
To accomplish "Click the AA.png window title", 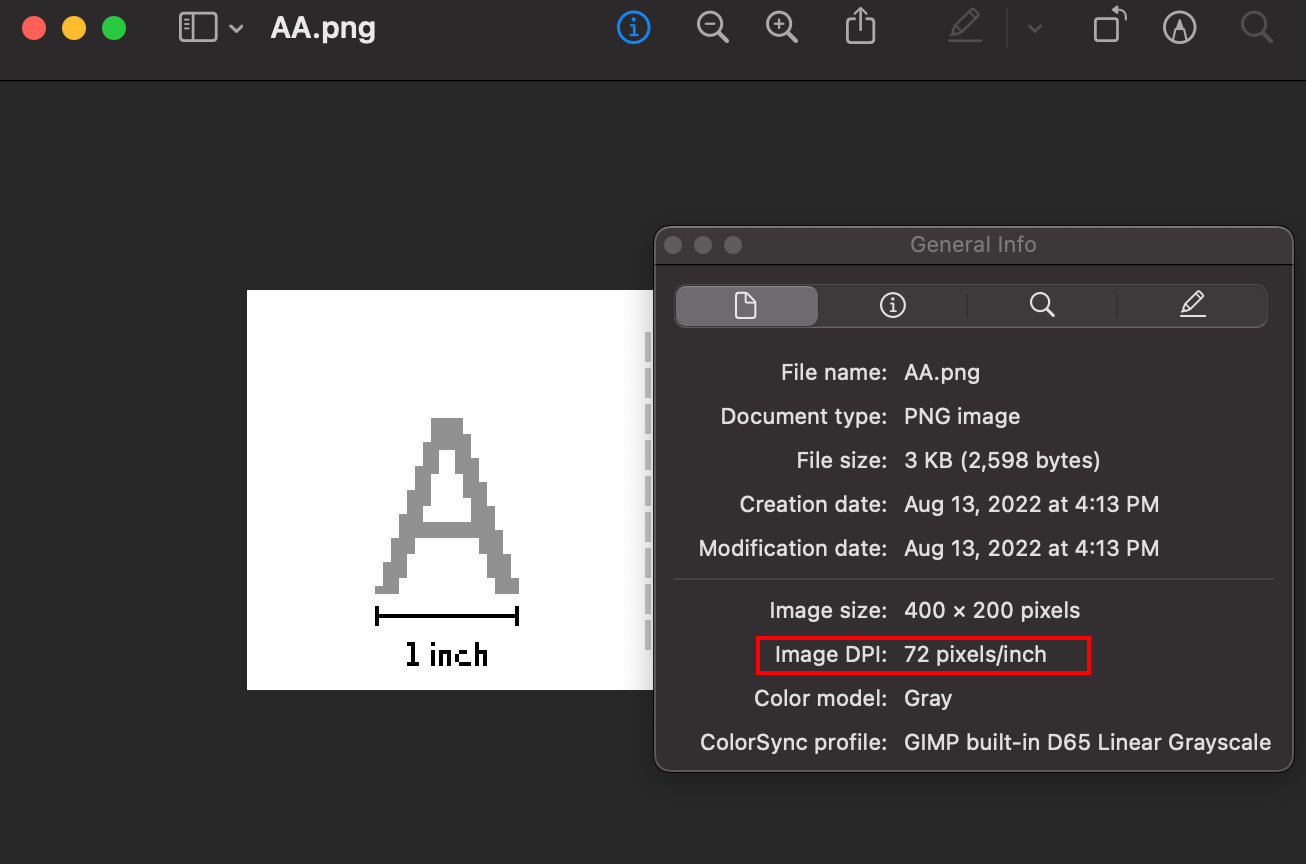I will coord(323,28).
